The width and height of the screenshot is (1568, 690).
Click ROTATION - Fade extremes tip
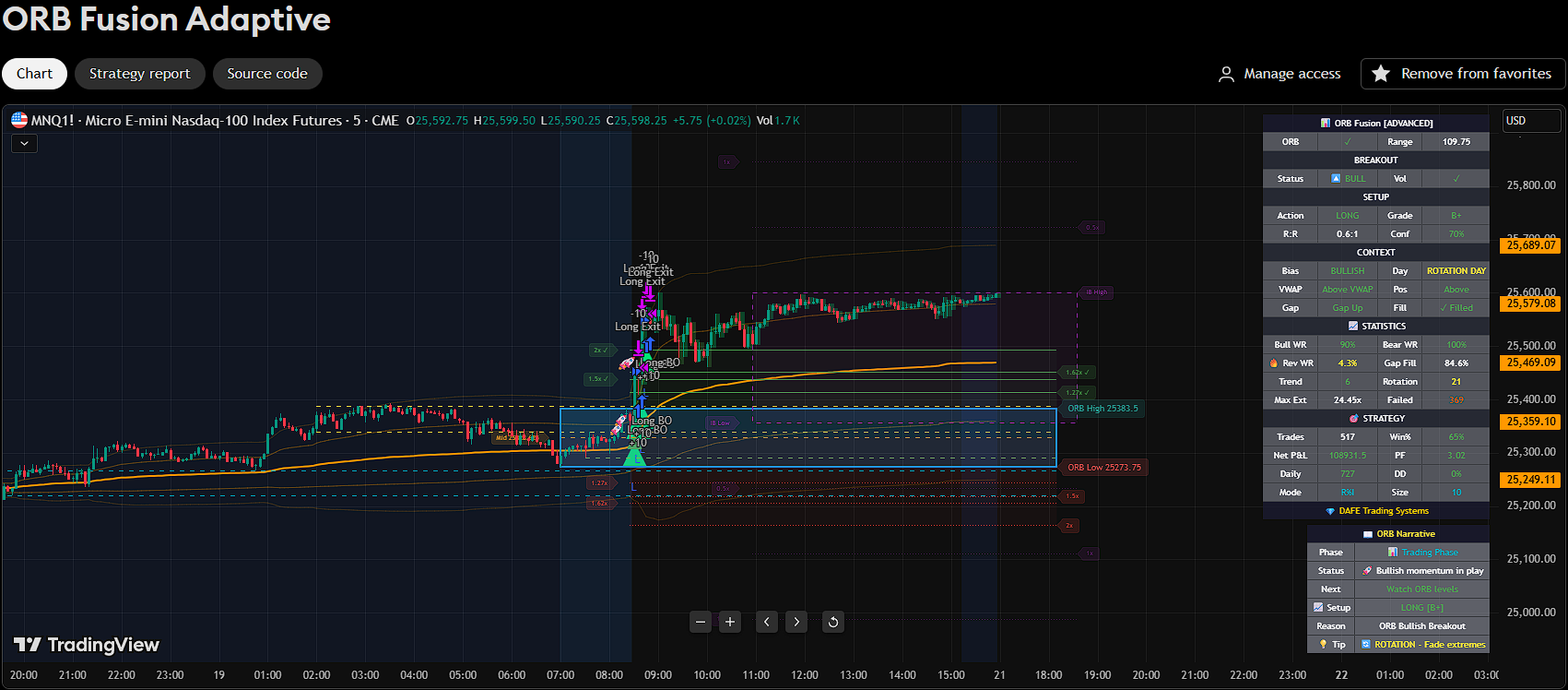[1422, 645]
